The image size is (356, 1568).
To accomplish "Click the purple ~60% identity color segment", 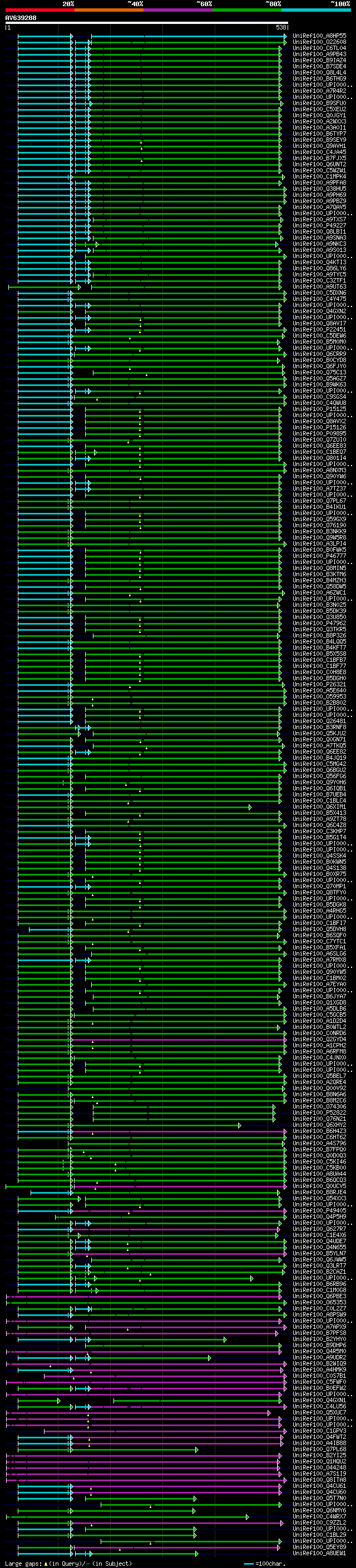I will coord(177,10).
